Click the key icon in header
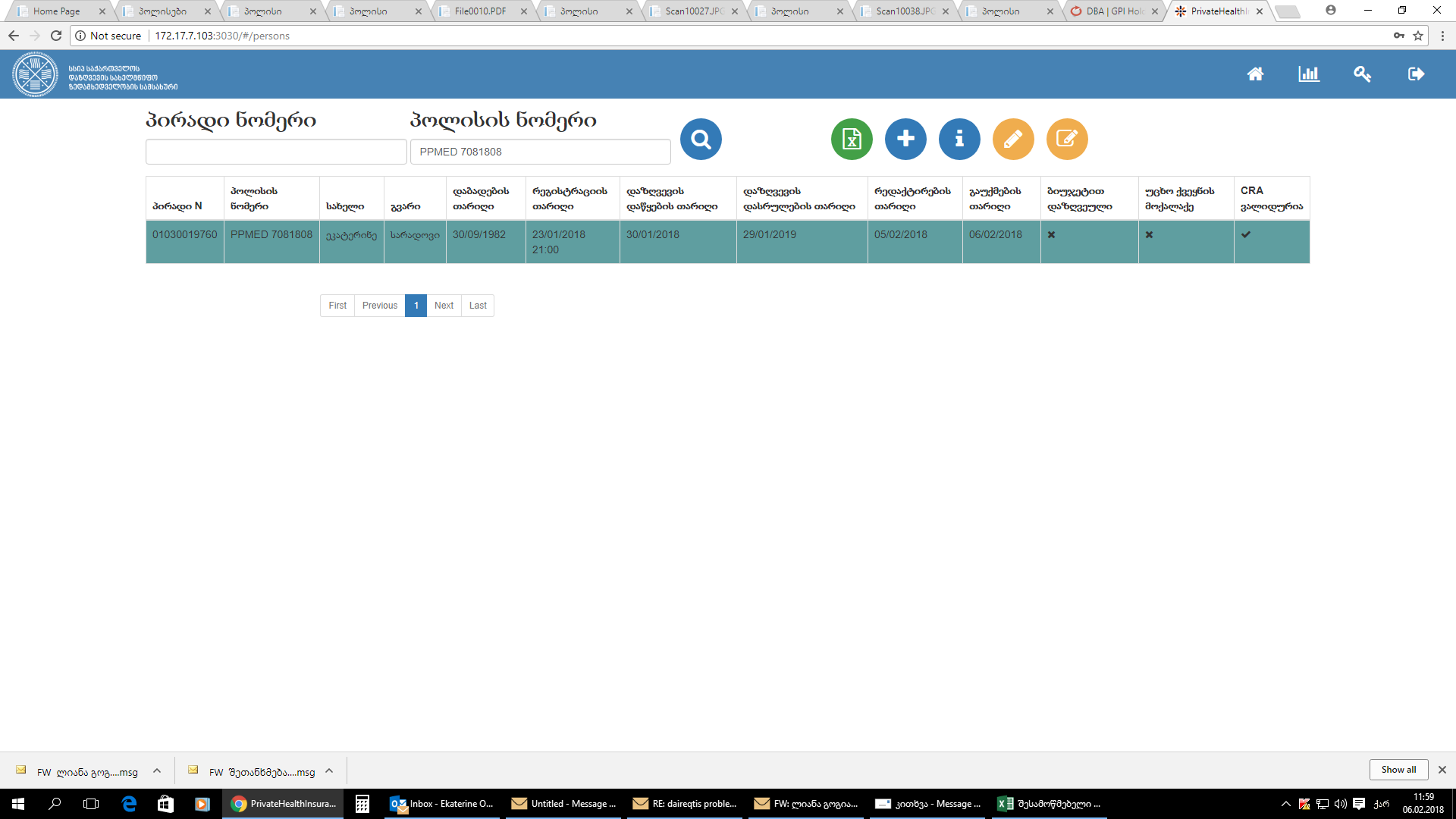Screen dimensions: 1456x819 [x=1362, y=74]
